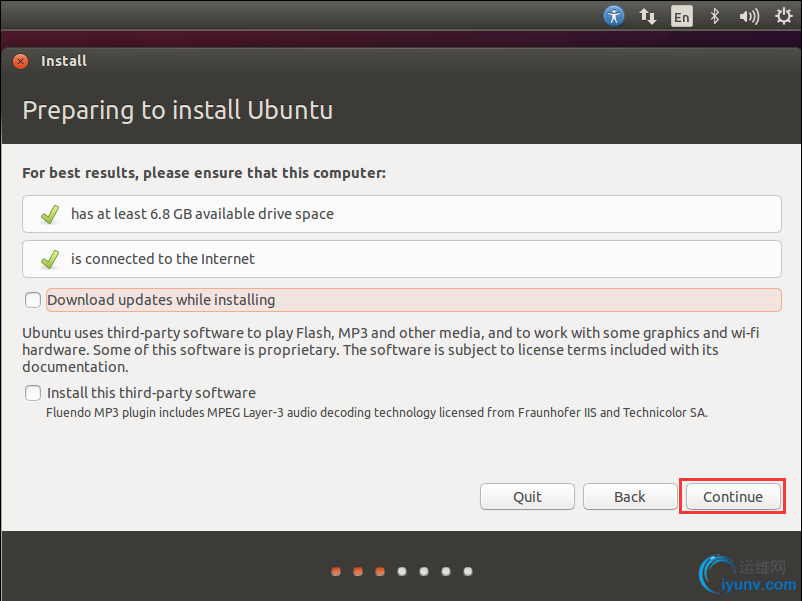802x601 pixels.
Task: Enable Download updates while installing
Action: pyautogui.click(x=33, y=300)
